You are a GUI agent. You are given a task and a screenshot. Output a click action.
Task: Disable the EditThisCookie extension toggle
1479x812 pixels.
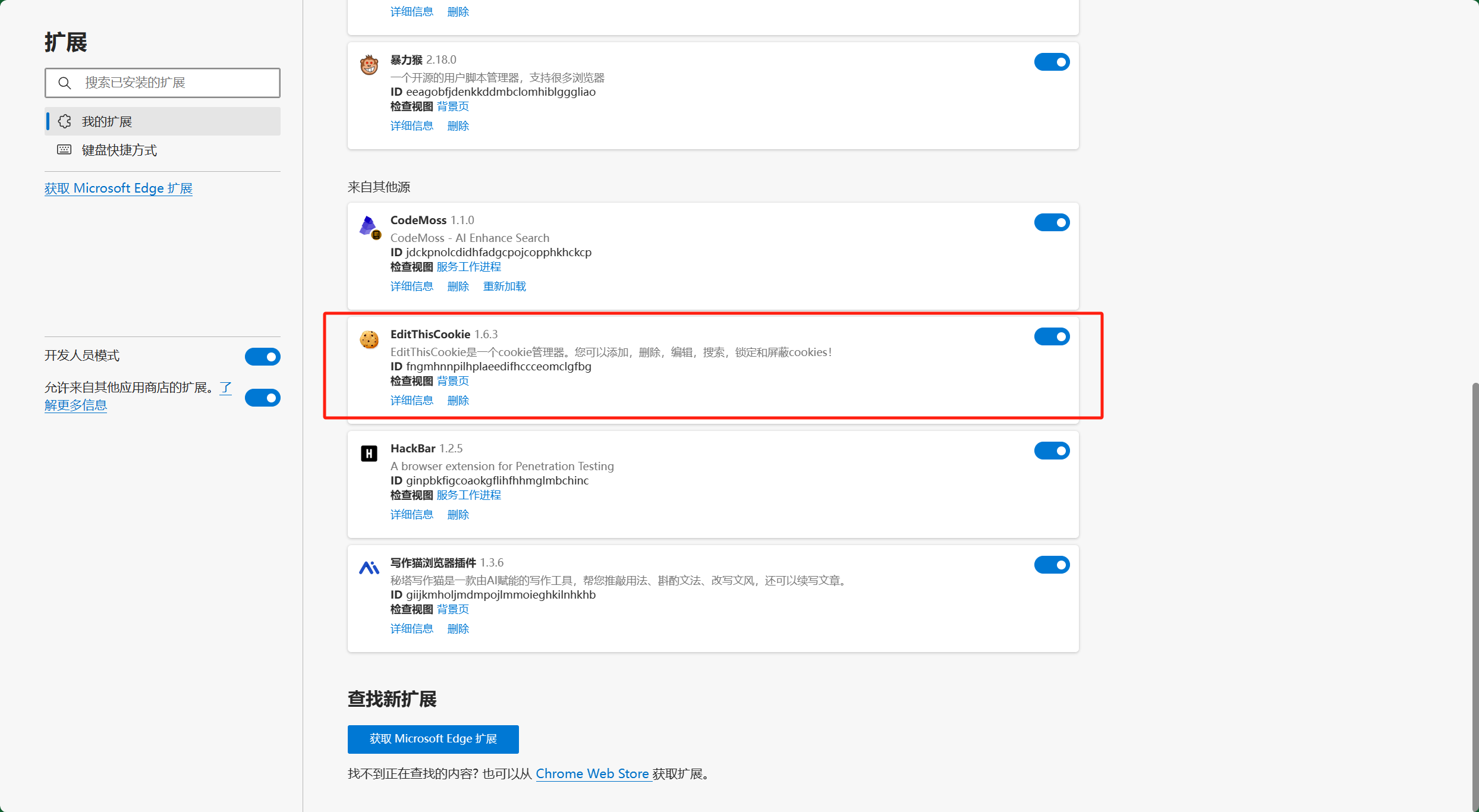coord(1052,336)
